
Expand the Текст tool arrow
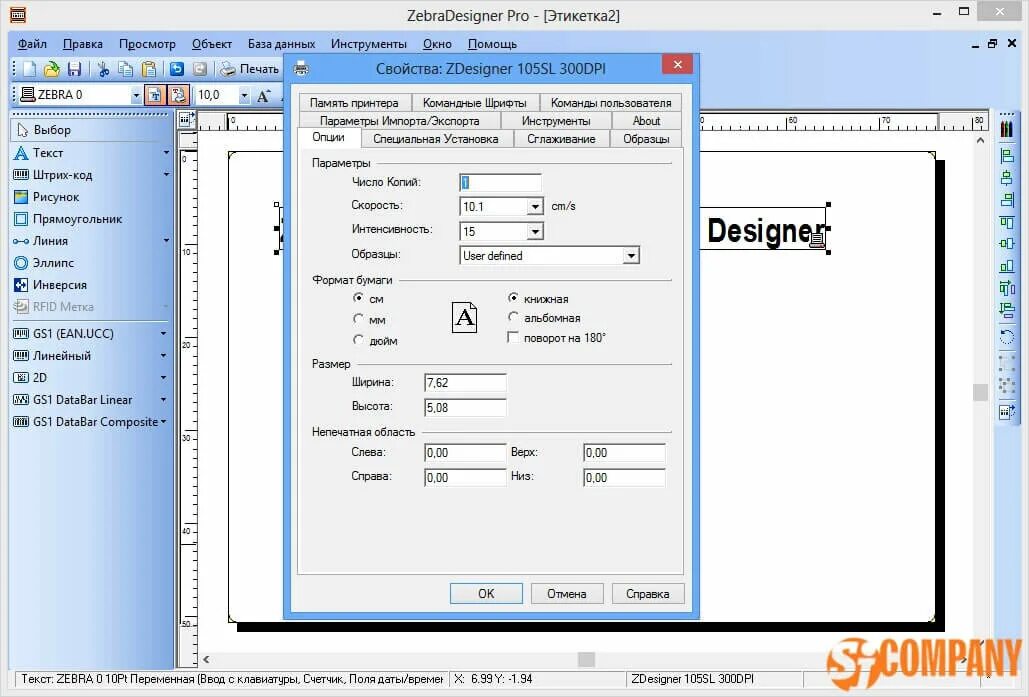point(166,153)
